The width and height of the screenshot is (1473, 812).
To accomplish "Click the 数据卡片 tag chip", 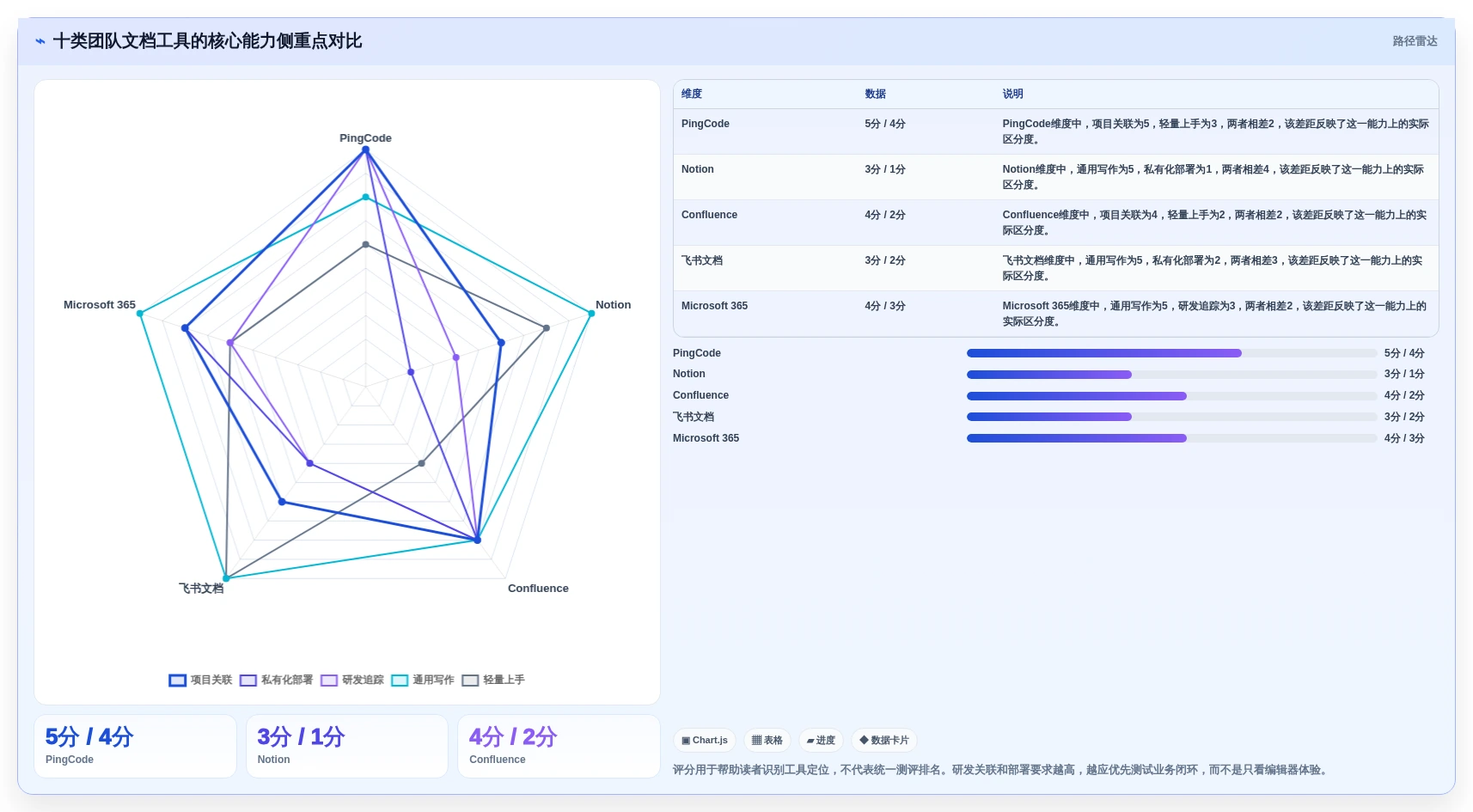I will [x=884, y=741].
